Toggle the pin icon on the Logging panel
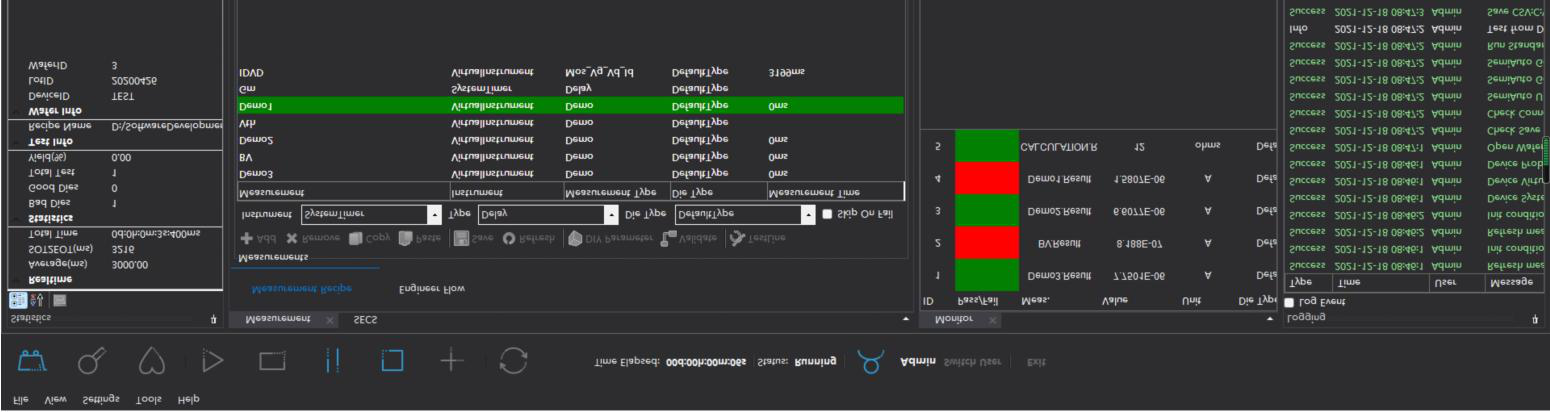 point(1535,320)
